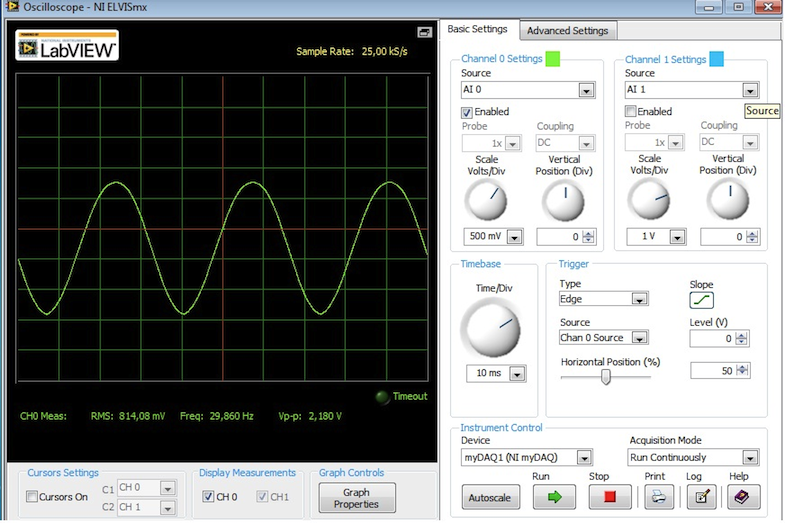Enable Channel 1 with its Enabled checkbox

click(631, 112)
